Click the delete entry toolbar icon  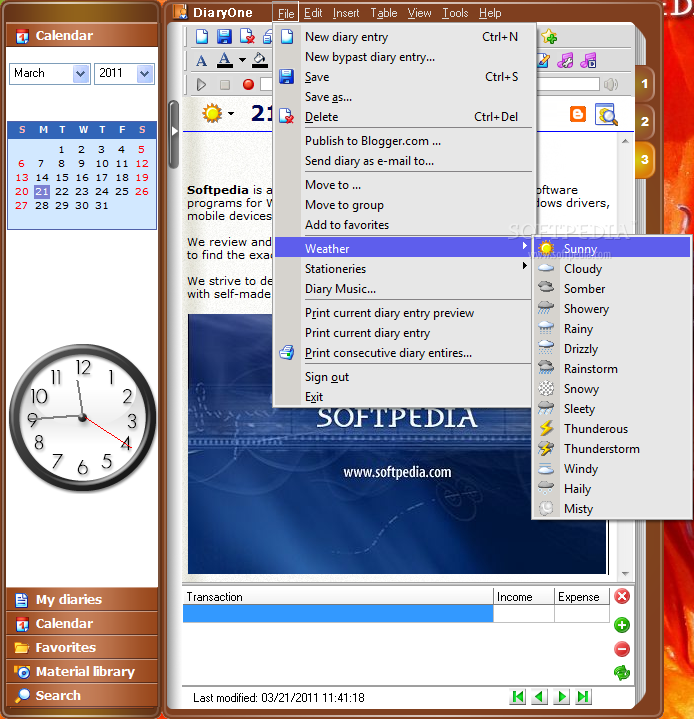247,36
